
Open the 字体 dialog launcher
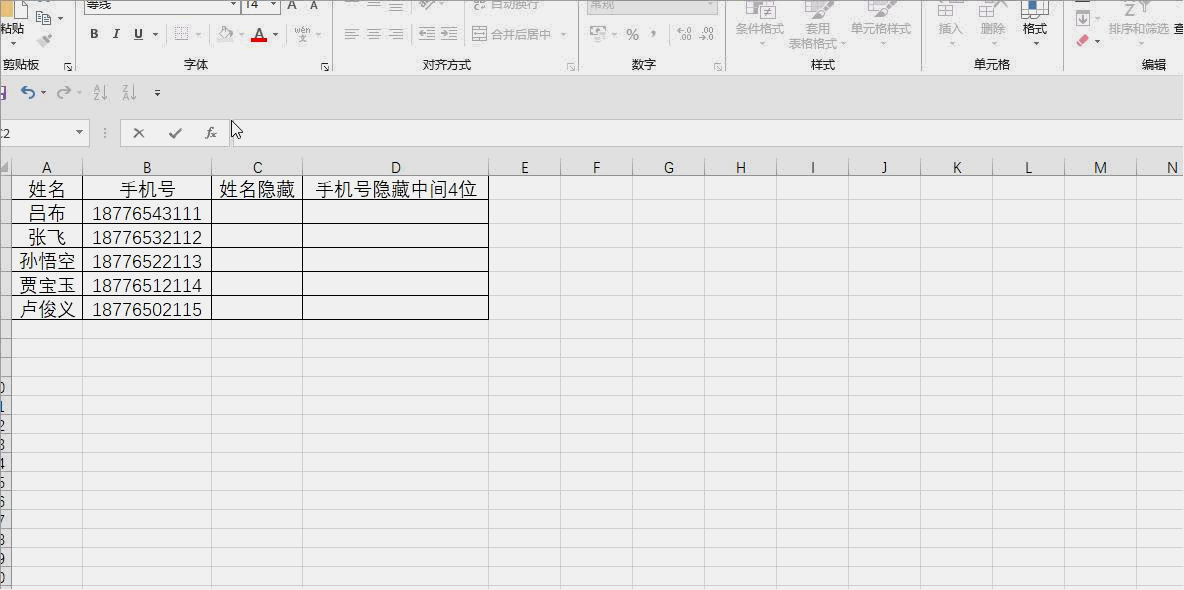[x=325, y=66]
